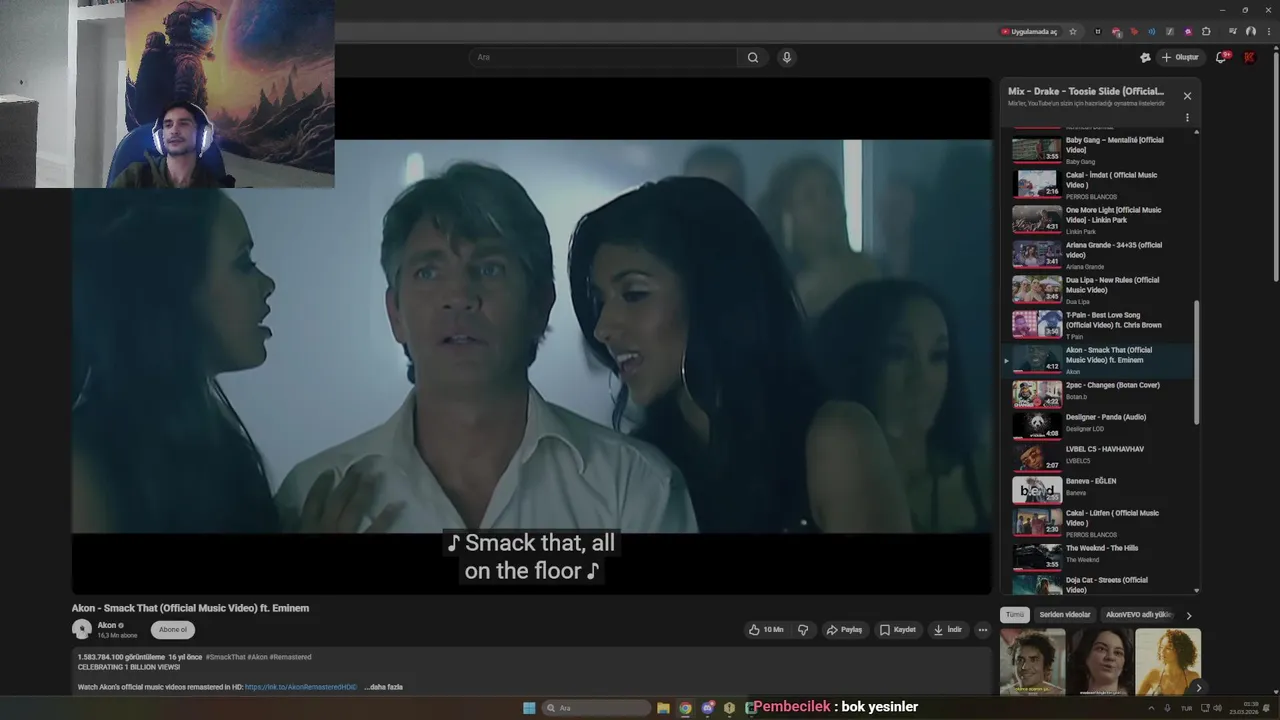1280x720 pixels.
Task: Play Dua Lipa - New Rules item
Action: point(1100,290)
